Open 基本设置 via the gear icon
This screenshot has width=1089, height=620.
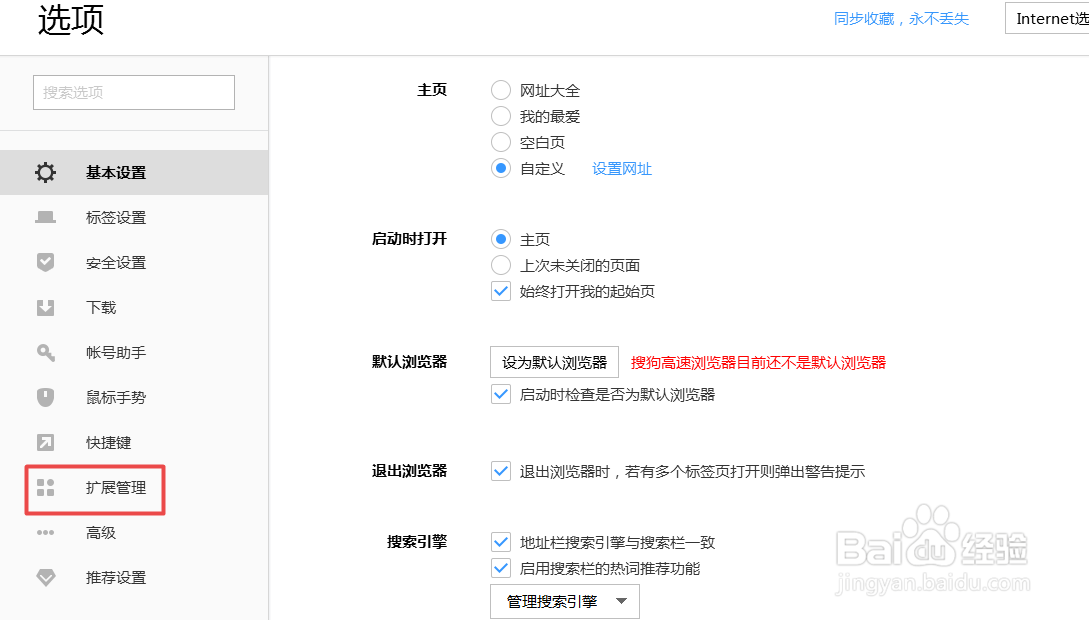click(45, 172)
